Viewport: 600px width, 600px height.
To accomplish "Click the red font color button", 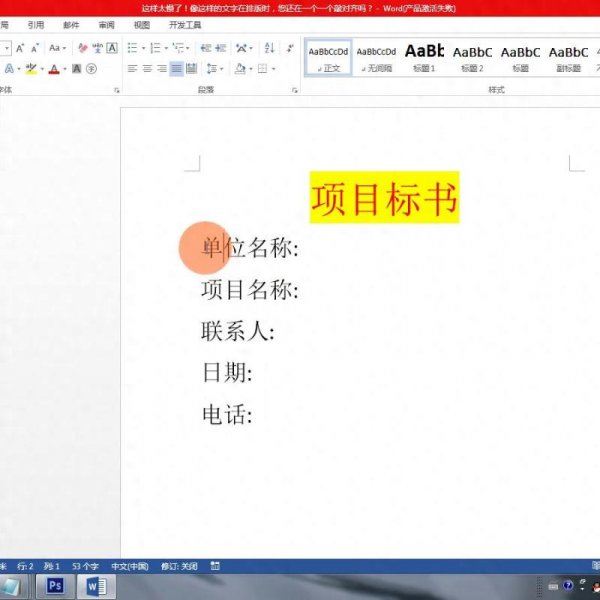I will tap(54, 69).
